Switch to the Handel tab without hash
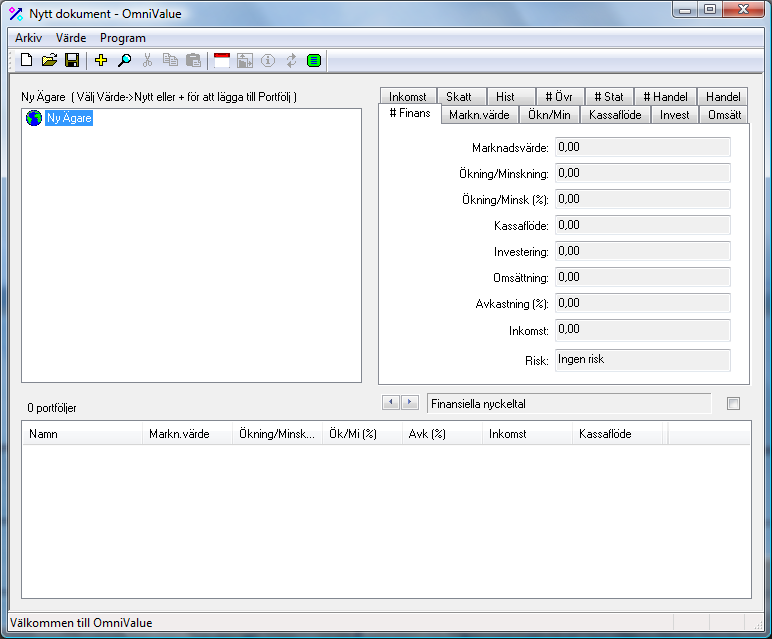772x639 pixels. click(723, 96)
